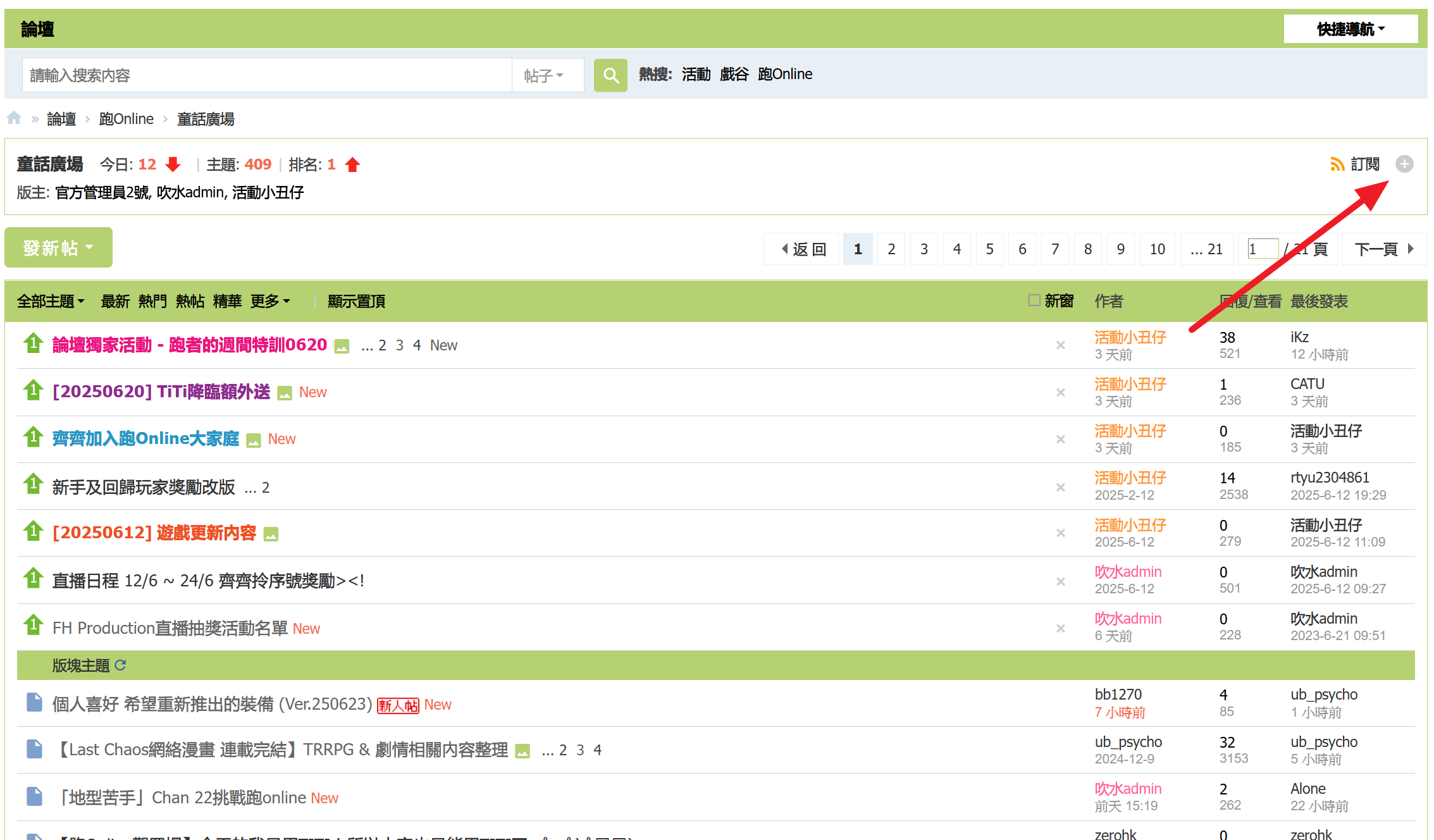Viewport: 1434px width, 840px height.
Task: Click the grey plus circle icon
Action: (x=1404, y=164)
